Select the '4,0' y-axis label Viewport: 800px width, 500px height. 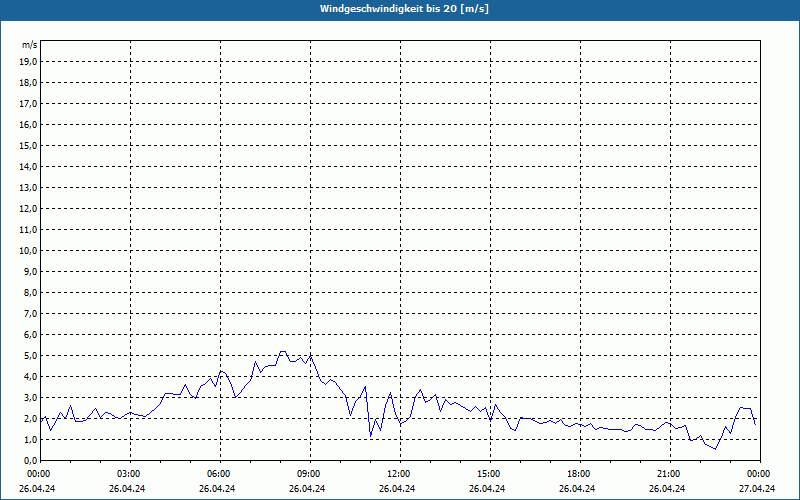(x=30, y=376)
